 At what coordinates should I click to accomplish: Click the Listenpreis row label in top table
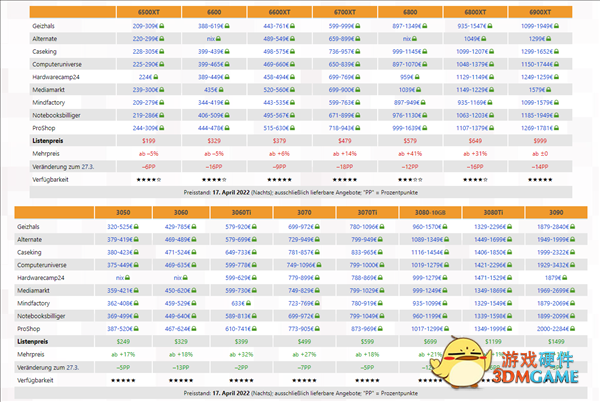48,141
